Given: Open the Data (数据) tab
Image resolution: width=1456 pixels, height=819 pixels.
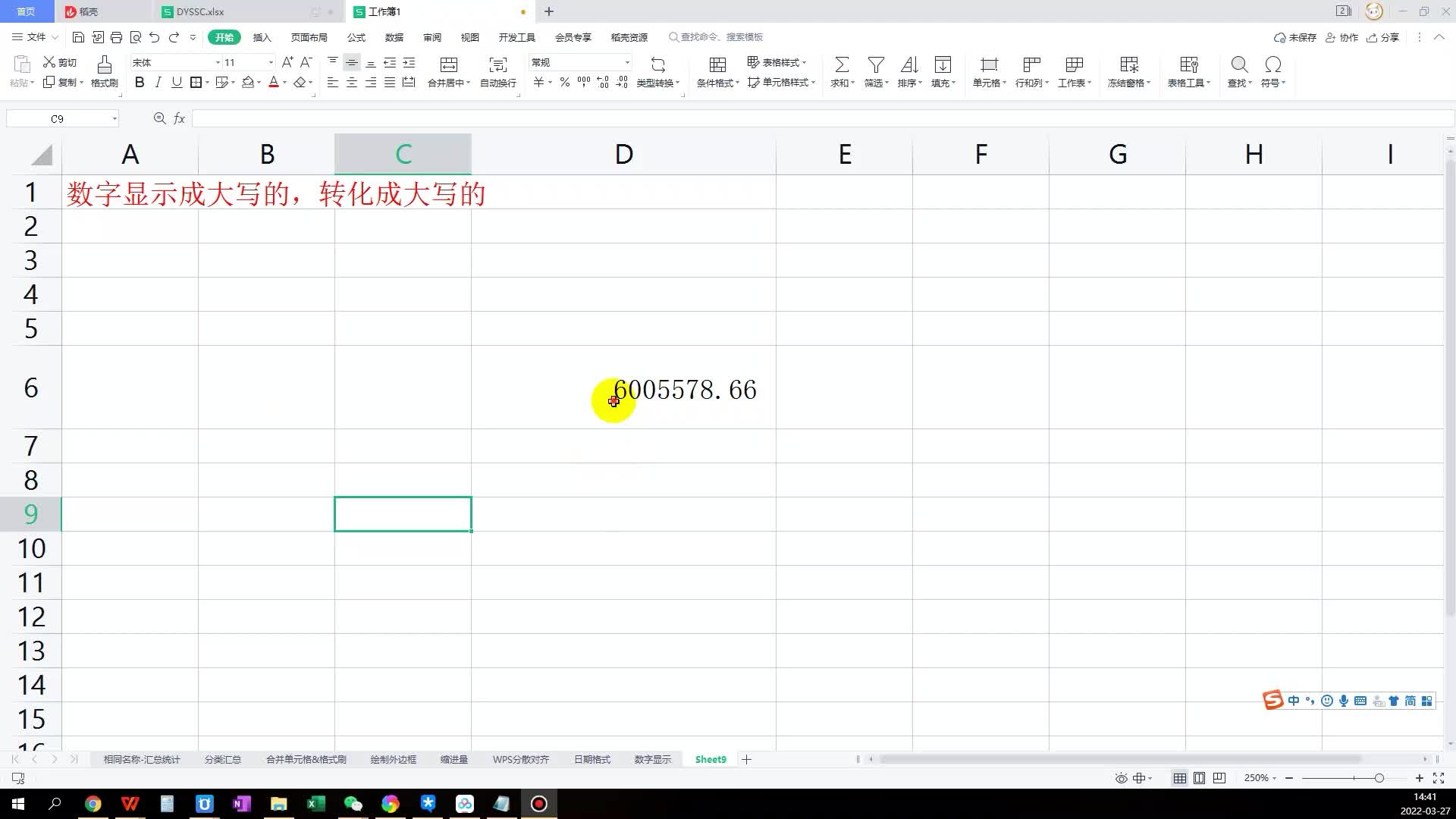Looking at the screenshot, I should (x=394, y=37).
